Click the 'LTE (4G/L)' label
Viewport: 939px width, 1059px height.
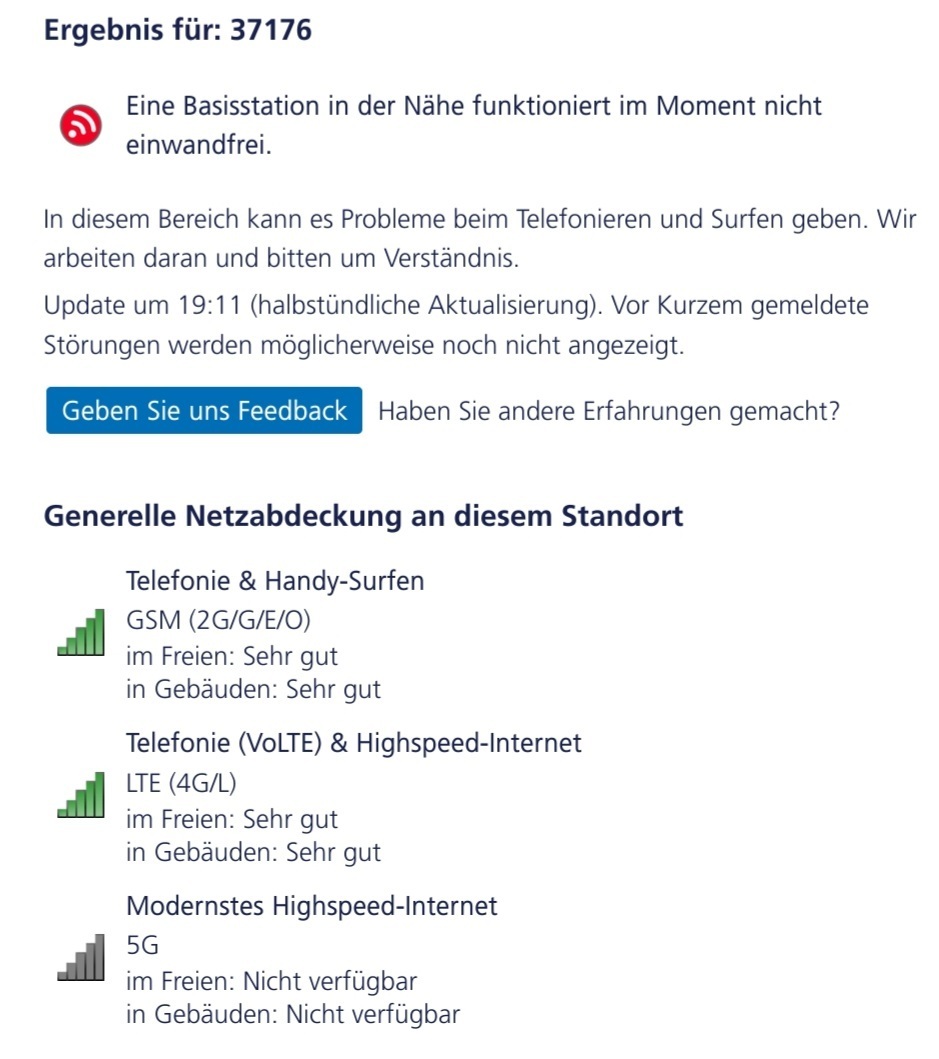click(x=181, y=783)
